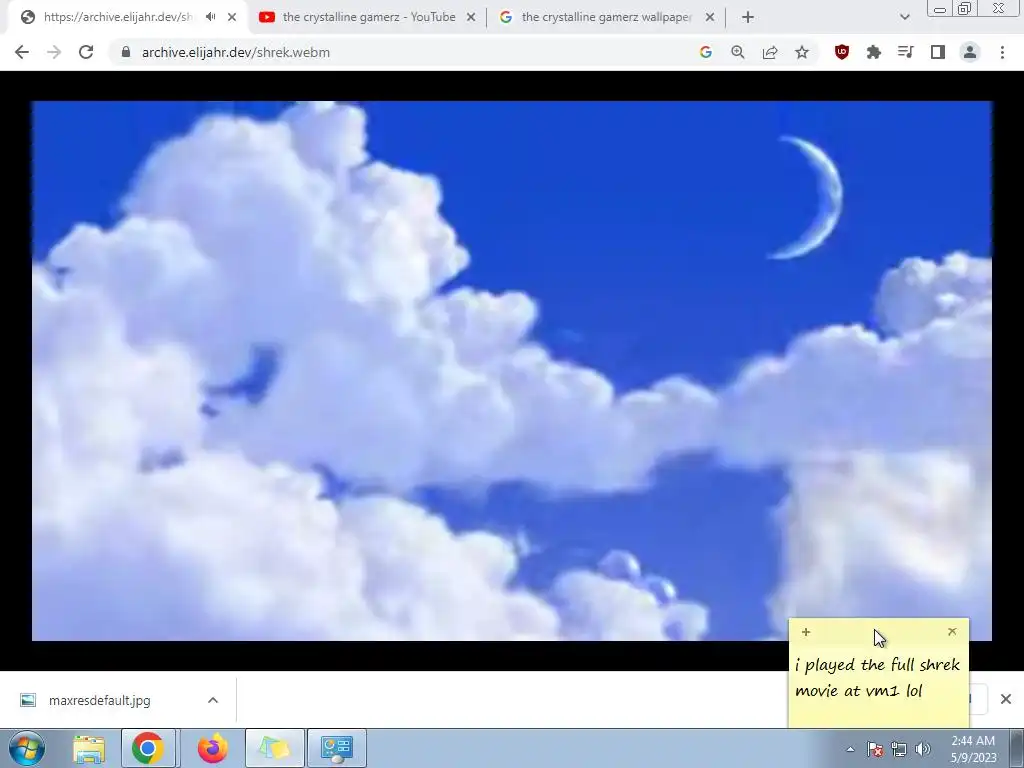Viewport: 1024px width, 768px height.
Task: Open the uBlock Origin extension
Action: tap(842, 52)
